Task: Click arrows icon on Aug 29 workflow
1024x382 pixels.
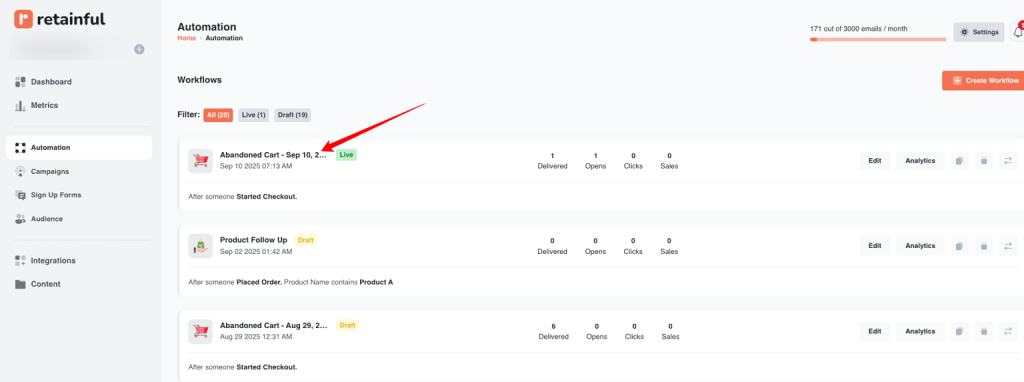Action: click(x=1008, y=331)
